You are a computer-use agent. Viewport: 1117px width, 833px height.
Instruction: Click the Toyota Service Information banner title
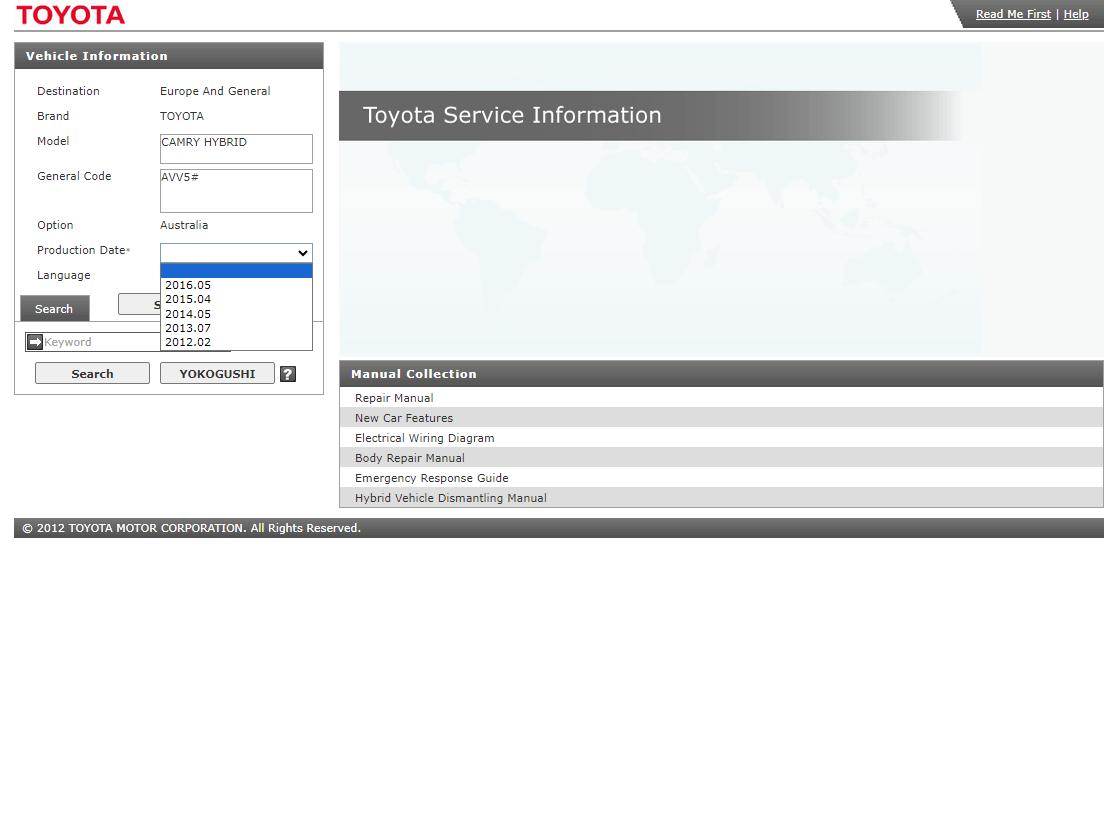(x=512, y=115)
